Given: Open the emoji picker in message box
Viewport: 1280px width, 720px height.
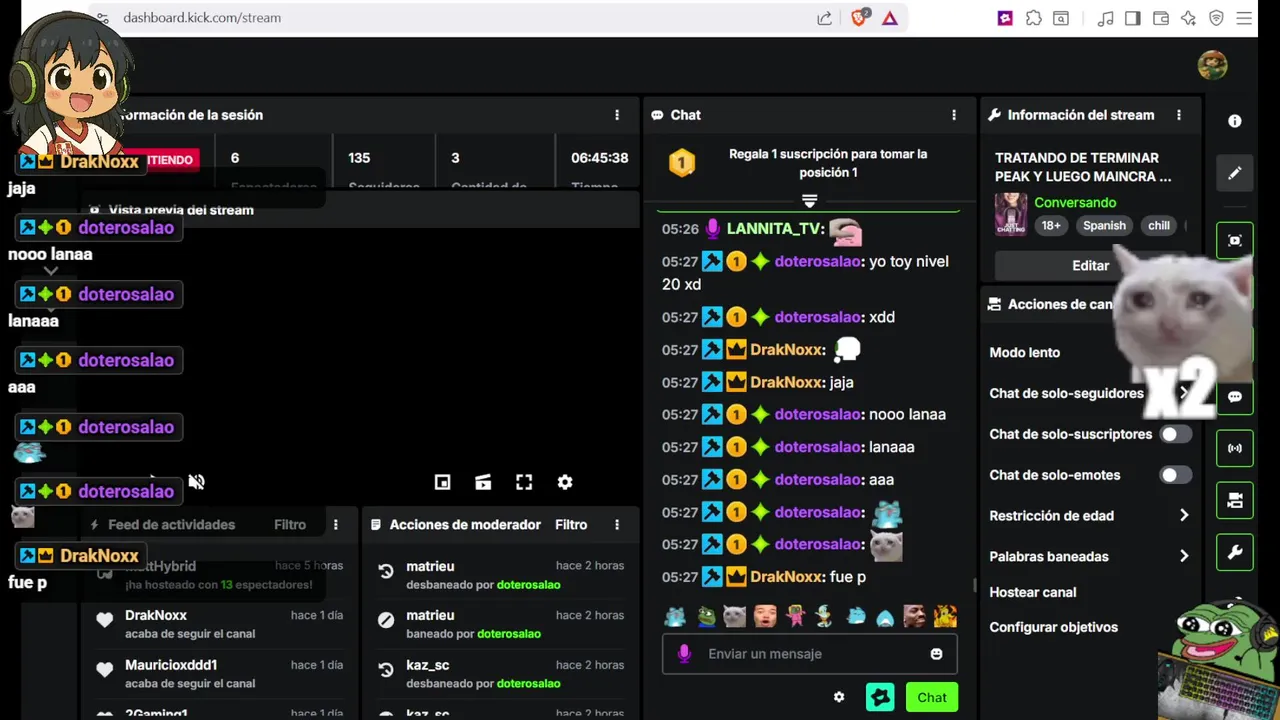Looking at the screenshot, I should pyautogui.click(x=936, y=654).
